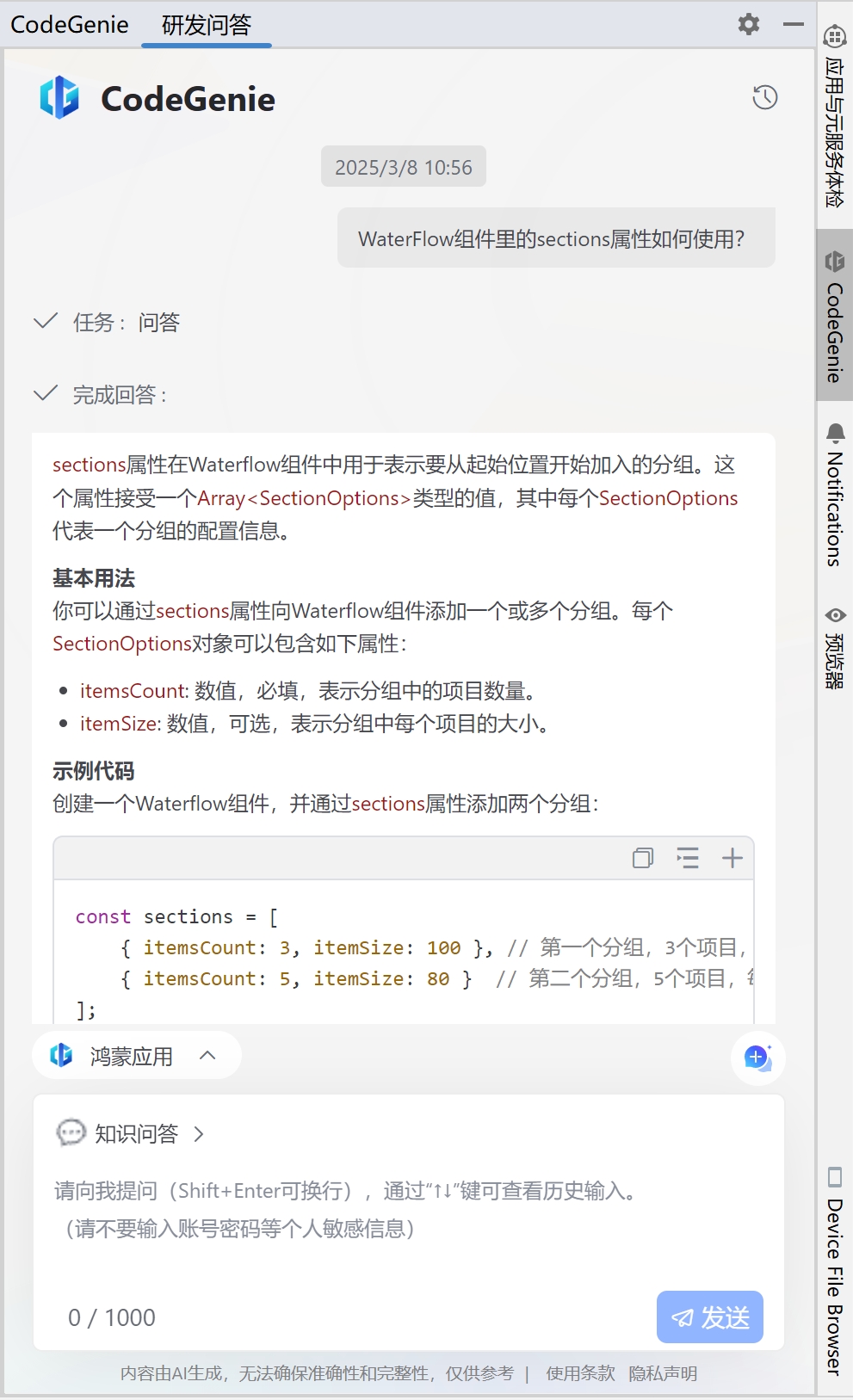The width and height of the screenshot is (853, 1400).
Task: Switch to the CodeGenie tab
Action: (70, 25)
